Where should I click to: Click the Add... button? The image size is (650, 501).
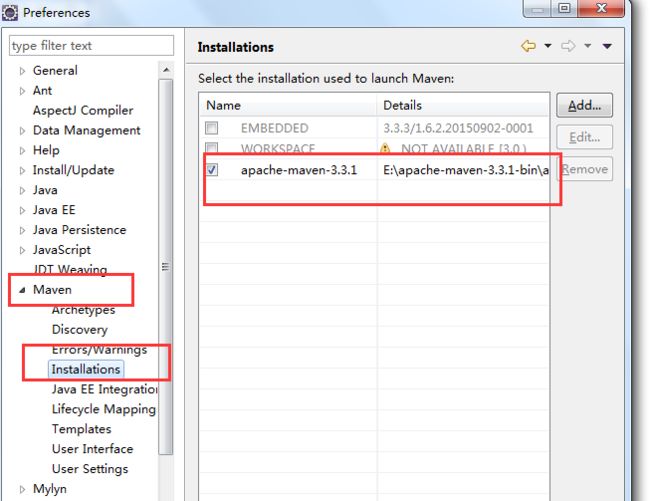coord(584,105)
